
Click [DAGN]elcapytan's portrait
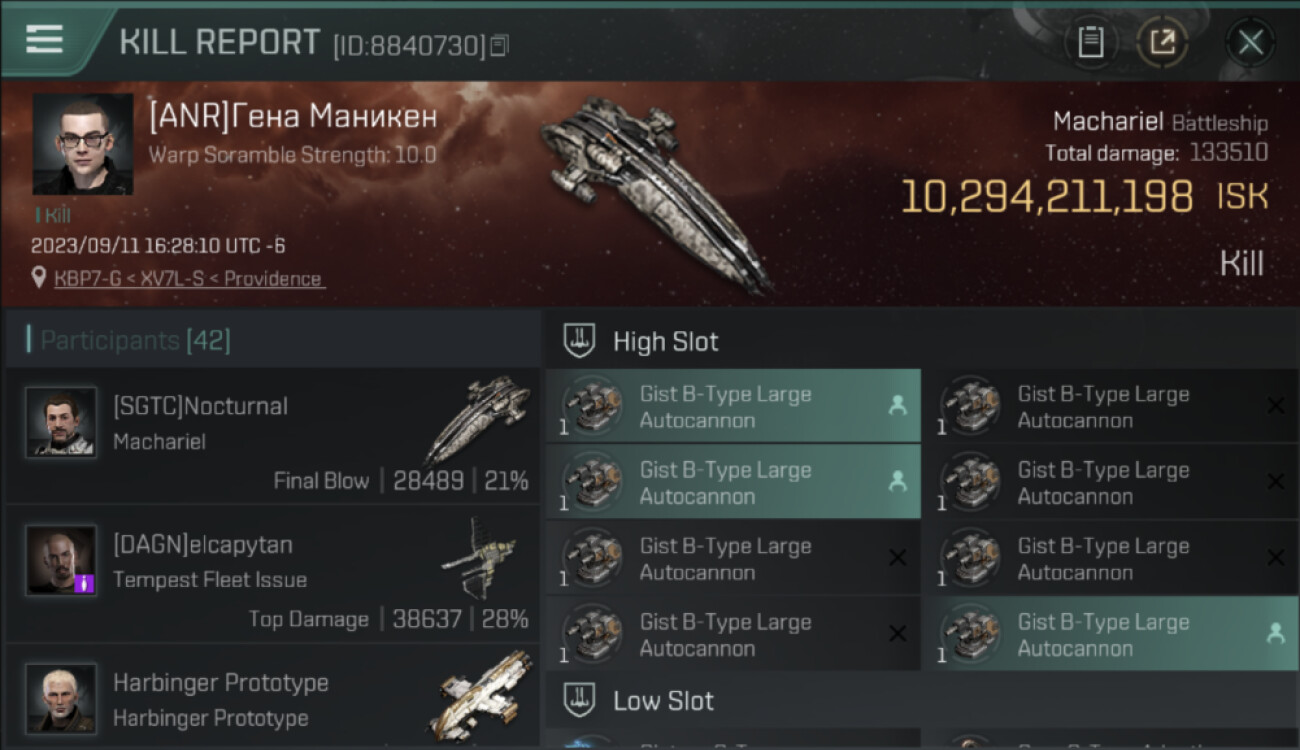[x=61, y=560]
